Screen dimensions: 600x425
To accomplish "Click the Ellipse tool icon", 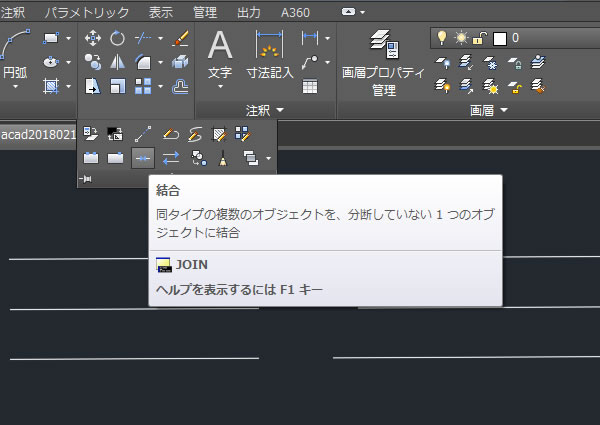I will tap(51, 62).
